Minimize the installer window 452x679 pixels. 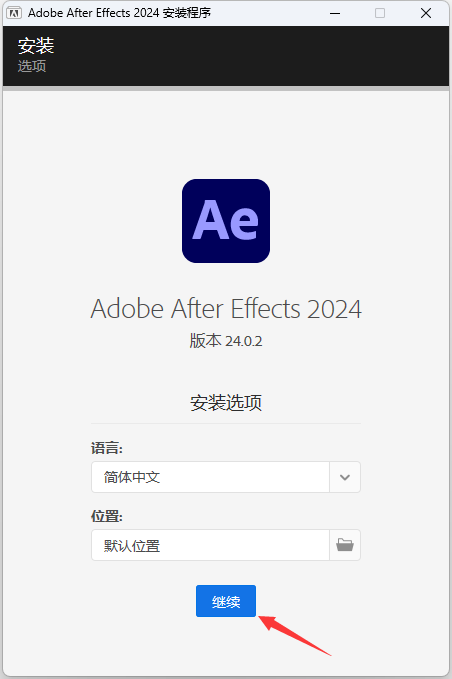tap(335, 13)
